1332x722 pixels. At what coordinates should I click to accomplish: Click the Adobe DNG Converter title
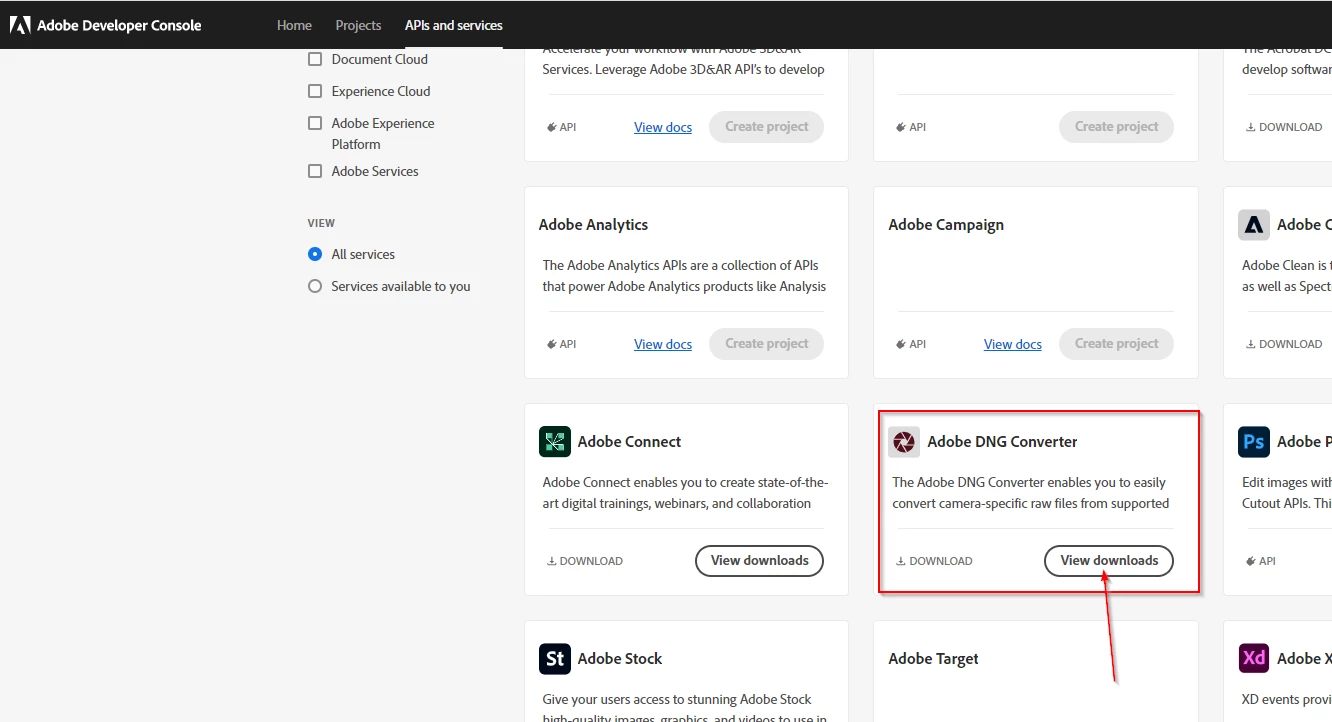coord(1002,441)
